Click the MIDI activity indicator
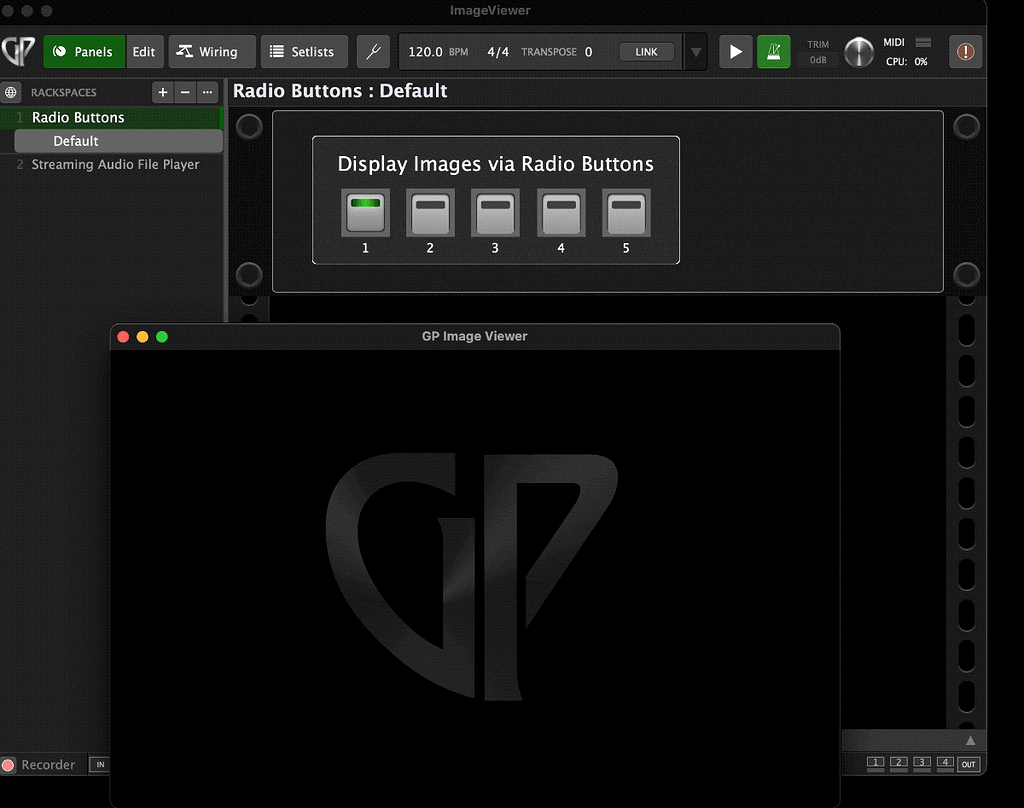The image size is (1024, 808). click(x=921, y=44)
